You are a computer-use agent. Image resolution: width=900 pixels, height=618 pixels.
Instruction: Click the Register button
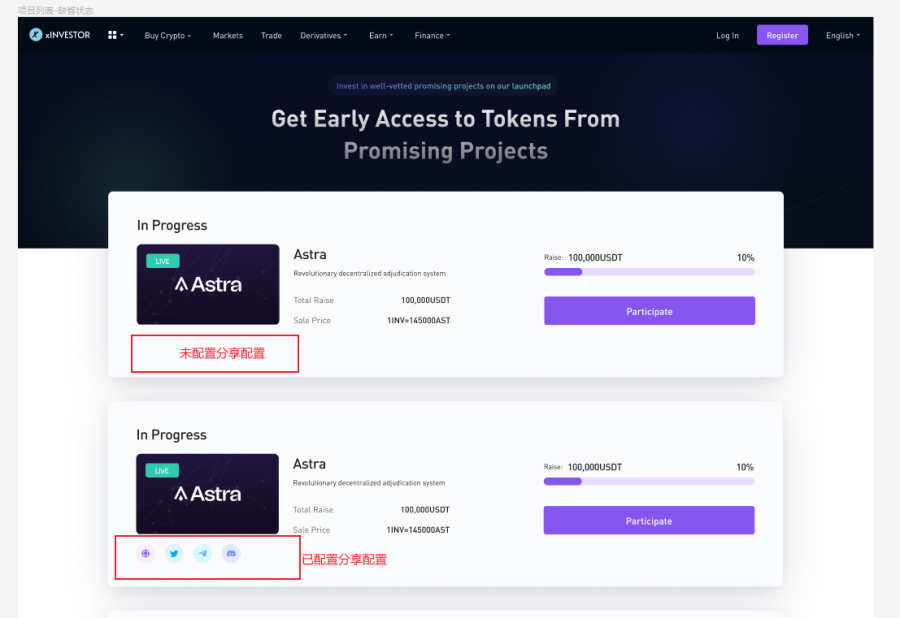(x=782, y=35)
